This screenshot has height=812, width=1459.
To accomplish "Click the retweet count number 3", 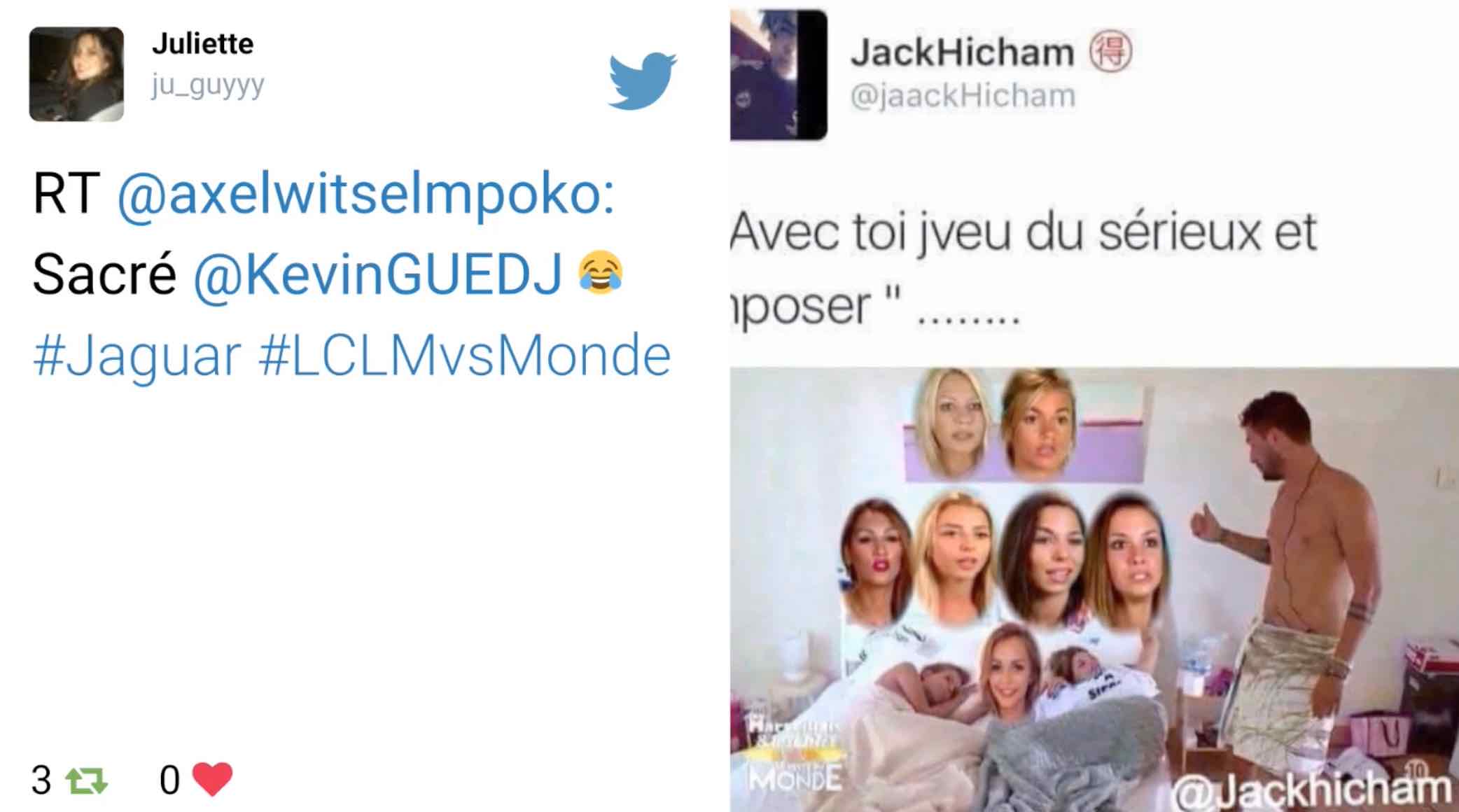I will point(41,780).
